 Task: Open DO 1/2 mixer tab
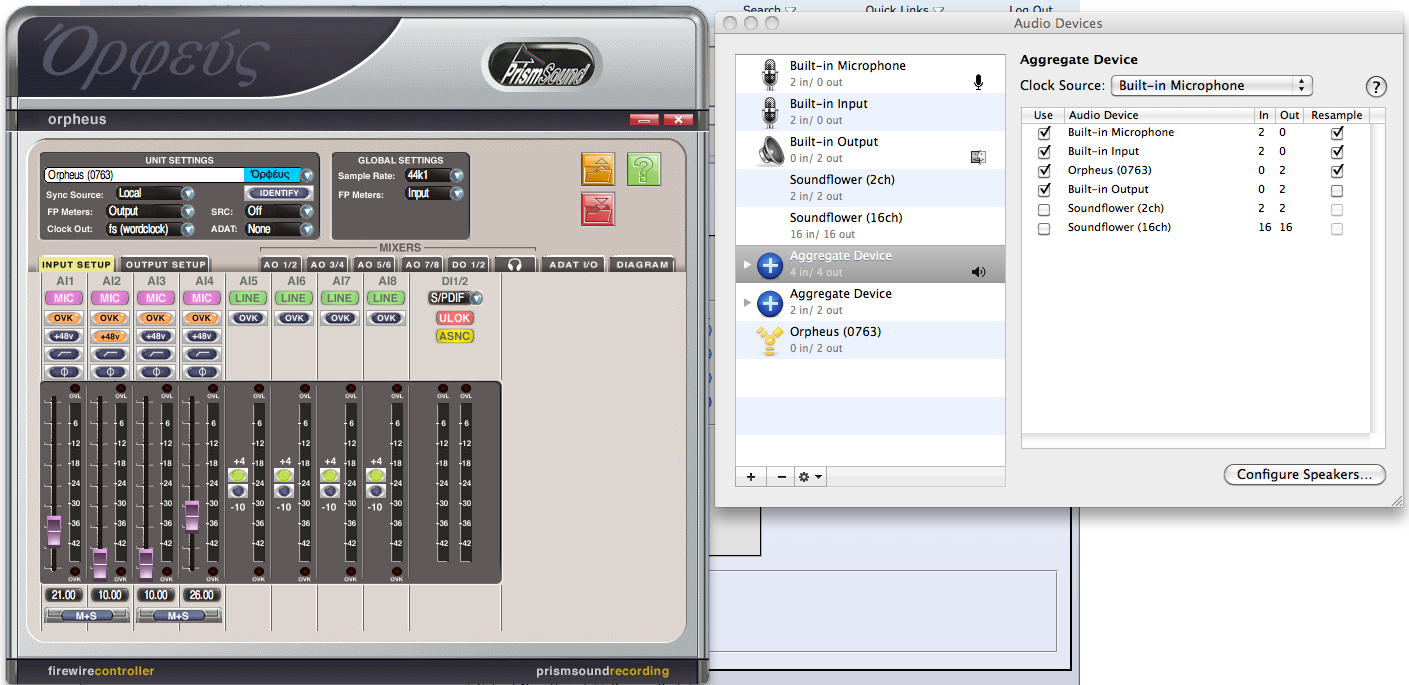(x=469, y=265)
